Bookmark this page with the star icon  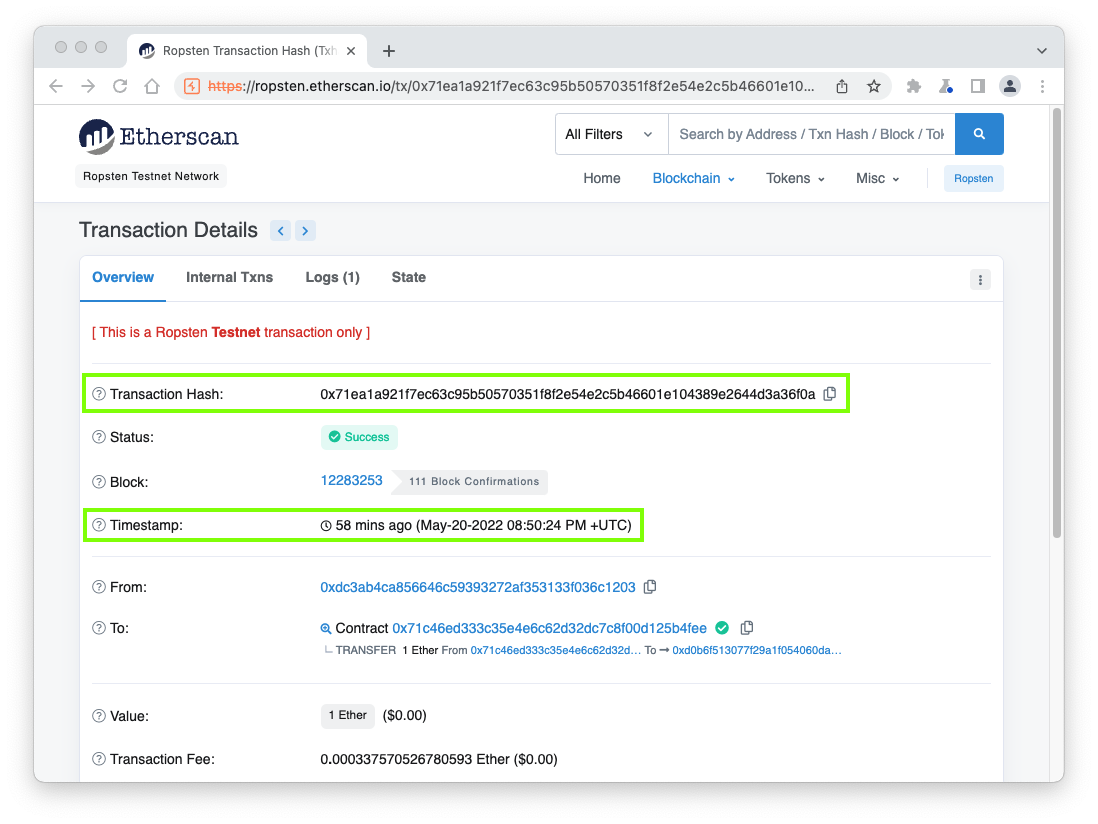[x=873, y=86]
